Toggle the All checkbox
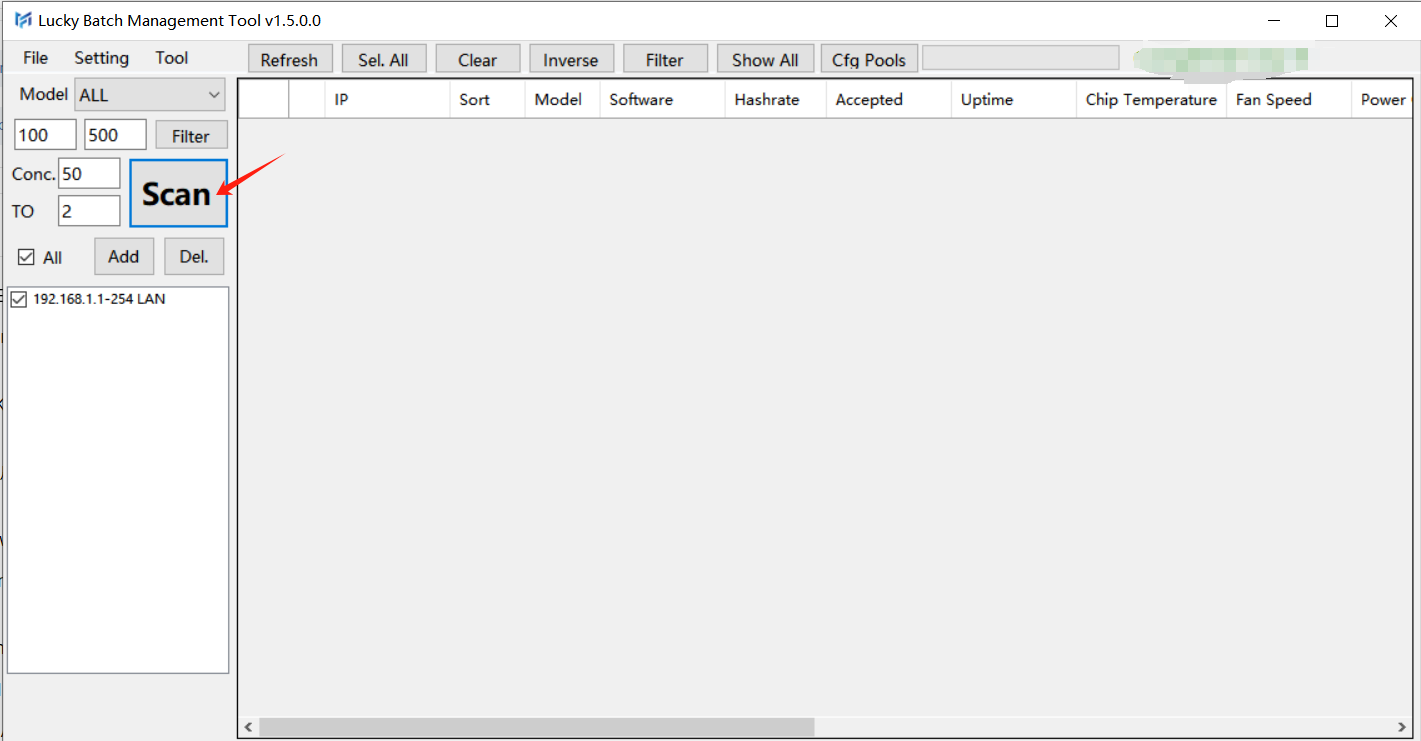 point(27,258)
